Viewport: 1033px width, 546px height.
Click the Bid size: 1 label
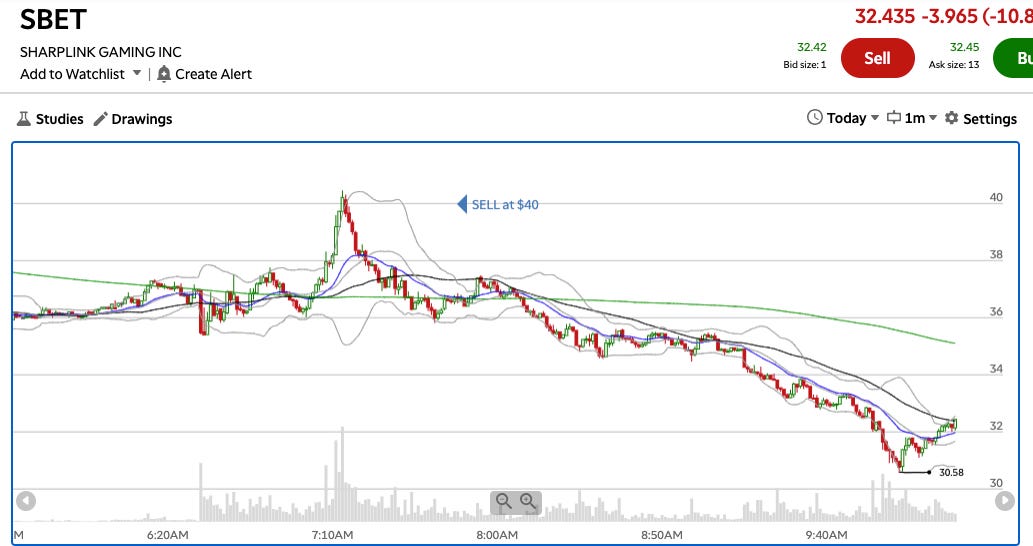pos(804,65)
